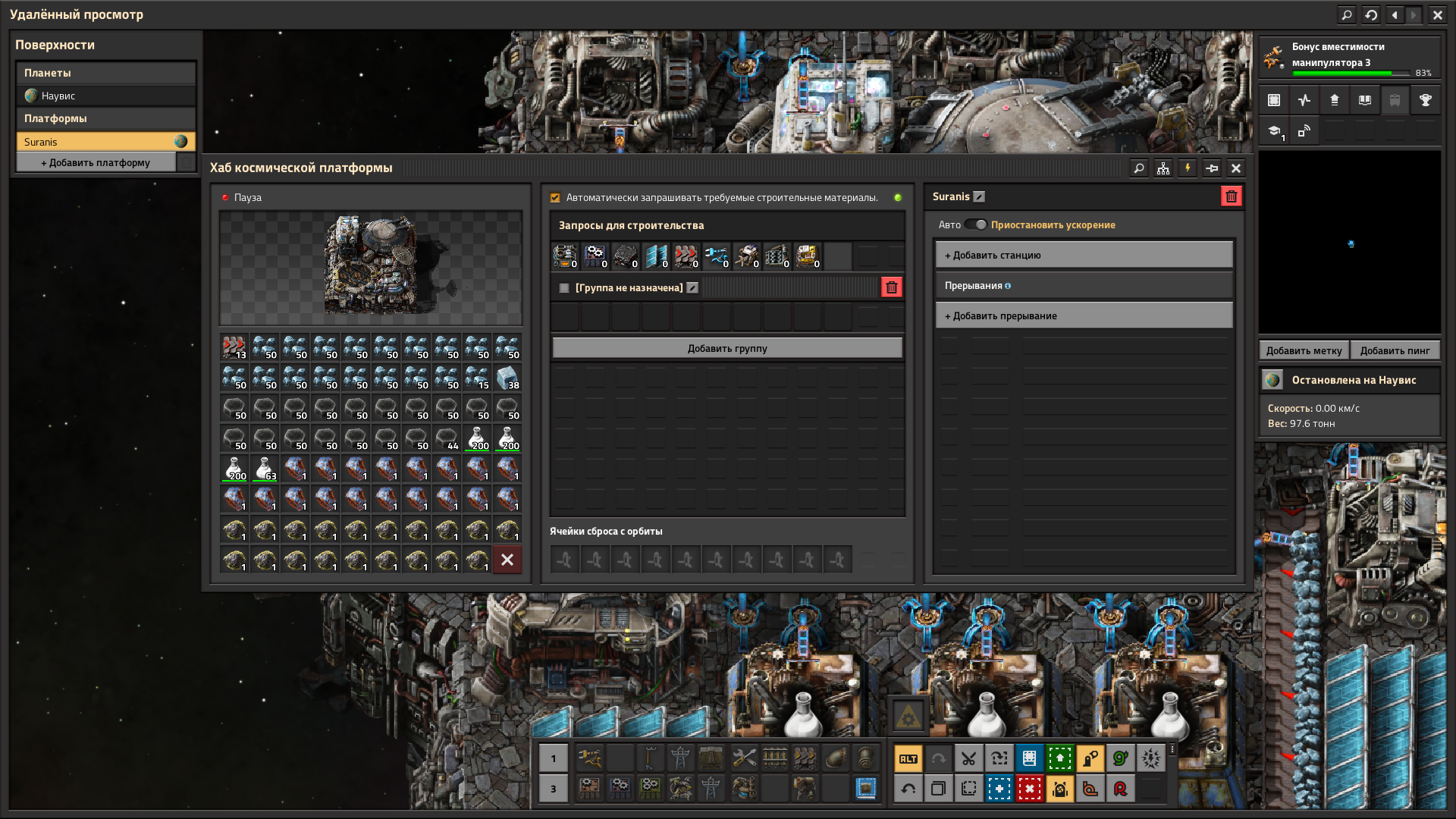Click the Добавить группу button
Viewport: 1456px width, 819px height.
(726, 349)
